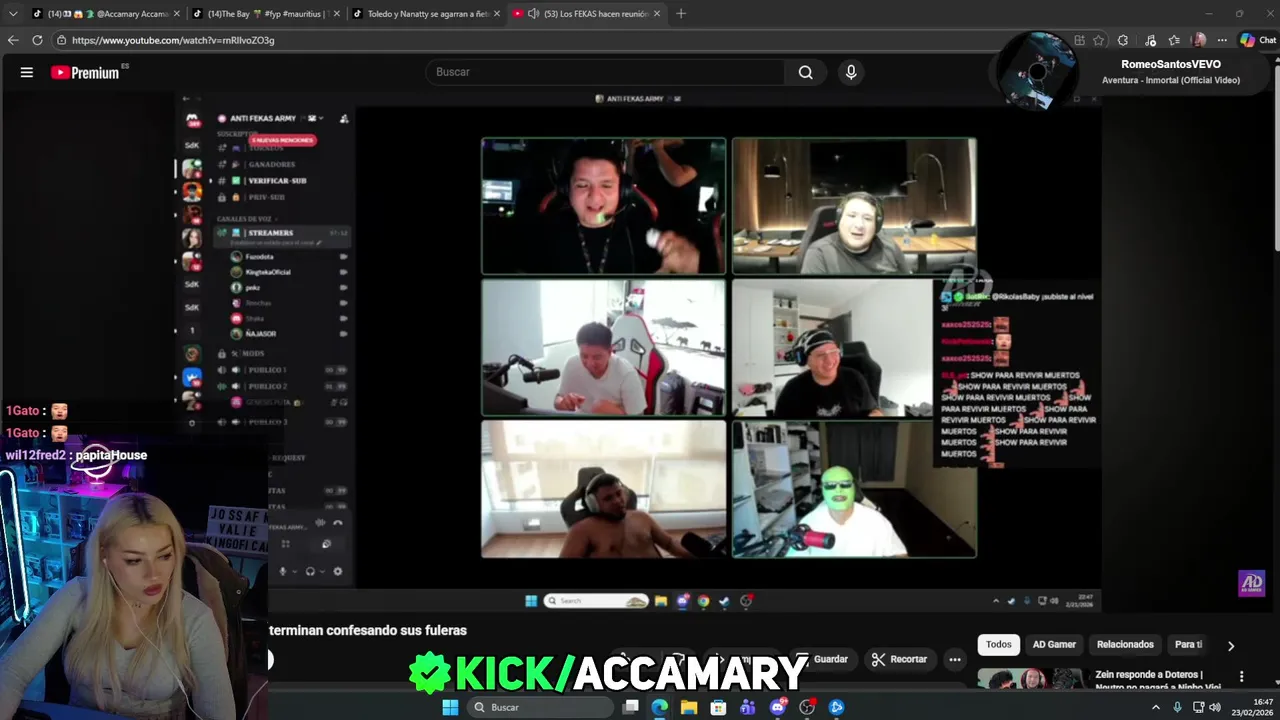Open Discord microphone options arrow
Screen dimensions: 1280x720
294,572
